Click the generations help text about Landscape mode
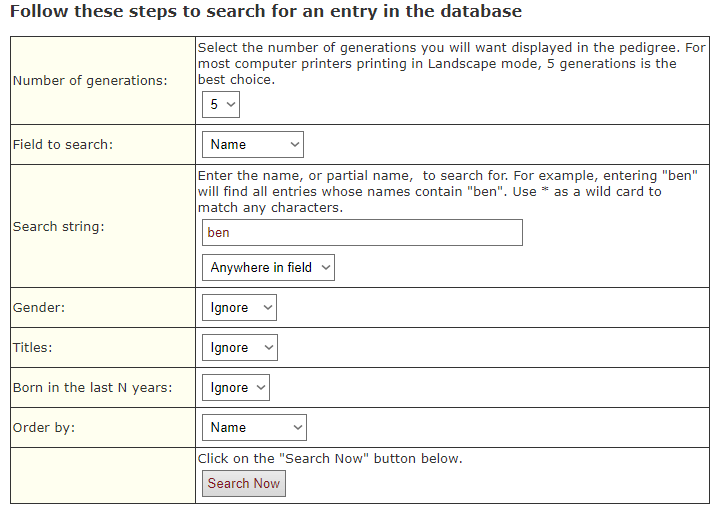Image resolution: width=715 pixels, height=509 pixels. 451,63
